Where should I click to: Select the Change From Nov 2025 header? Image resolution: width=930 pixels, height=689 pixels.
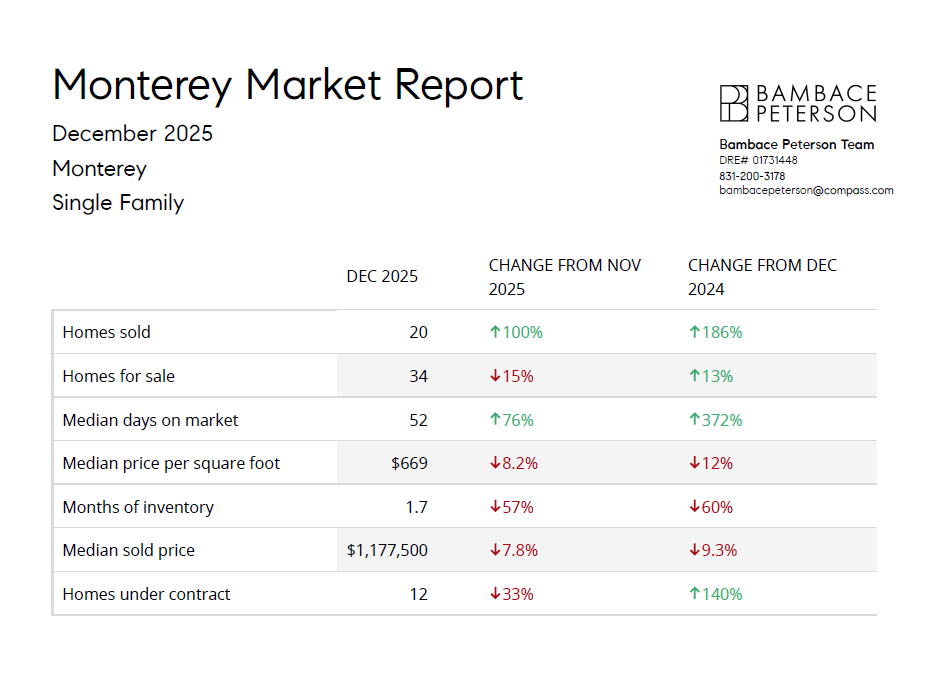[564, 277]
